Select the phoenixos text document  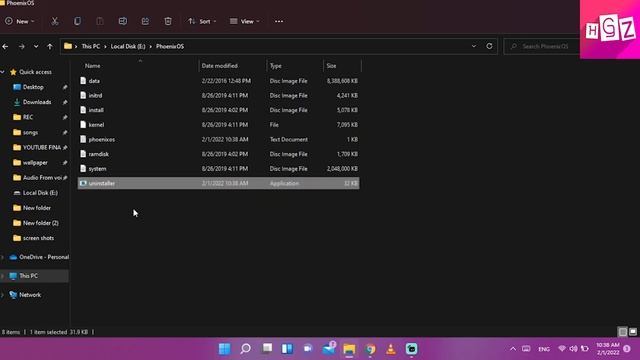pyautogui.click(x=219, y=140)
